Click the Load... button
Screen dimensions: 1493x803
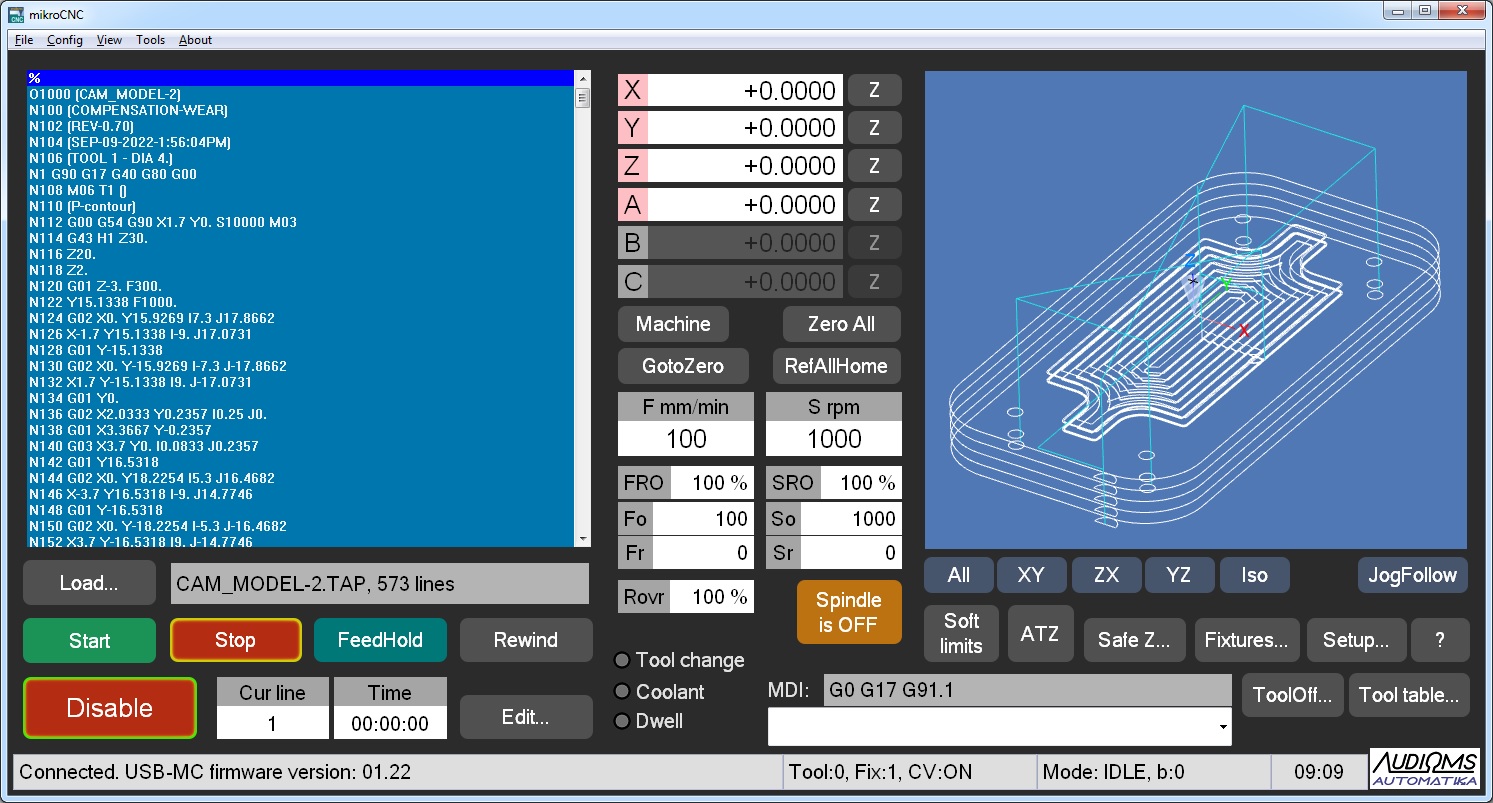(x=89, y=583)
